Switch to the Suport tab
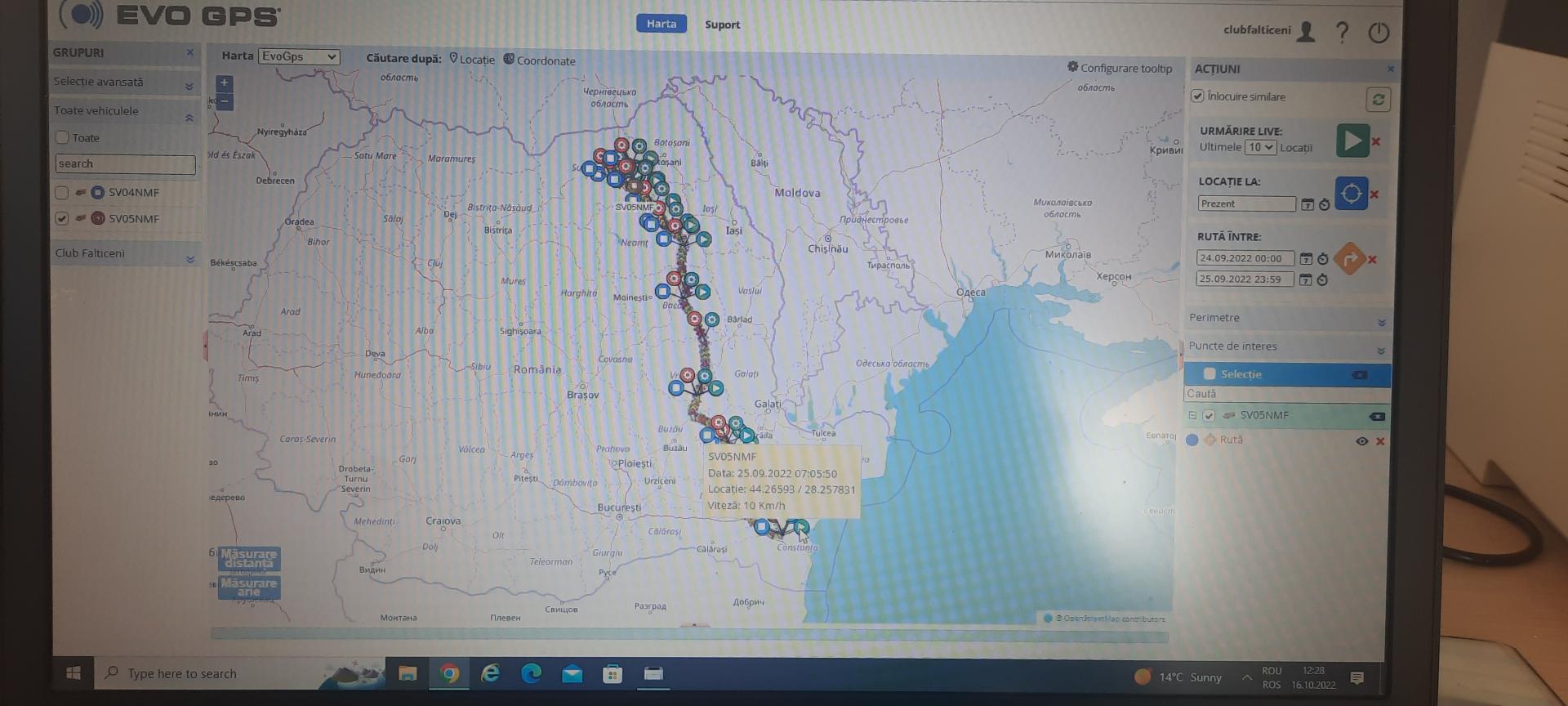Screen dimensions: 1568x706 (x=722, y=25)
